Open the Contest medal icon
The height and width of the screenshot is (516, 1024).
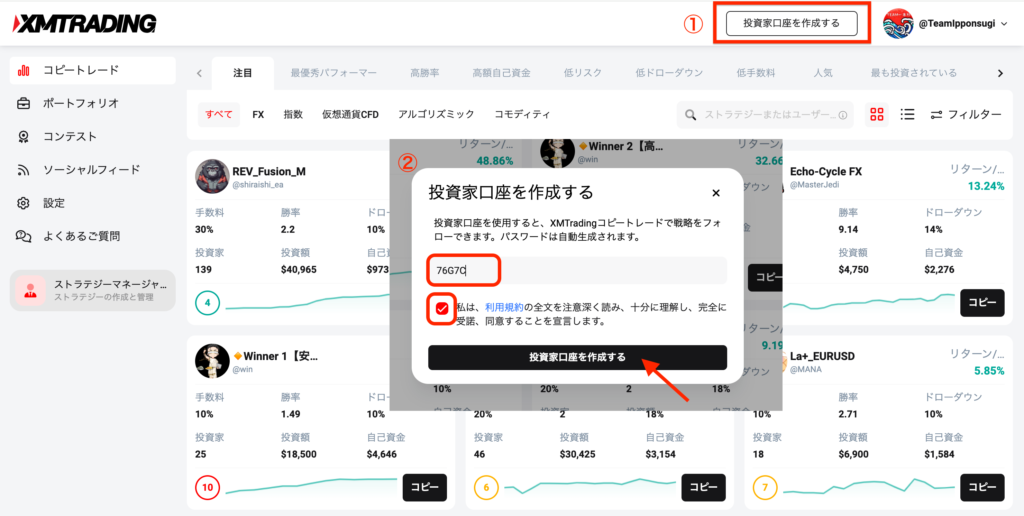(x=24, y=137)
